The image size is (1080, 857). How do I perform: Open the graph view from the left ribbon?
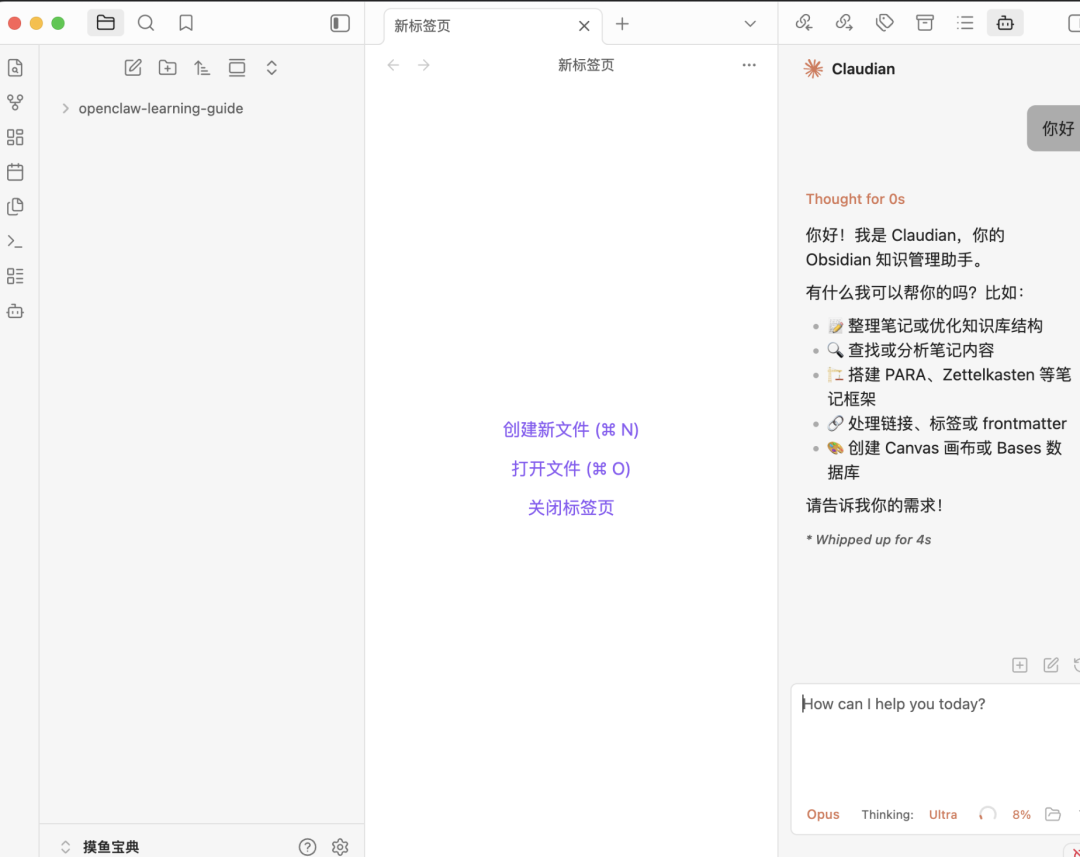tap(15, 102)
